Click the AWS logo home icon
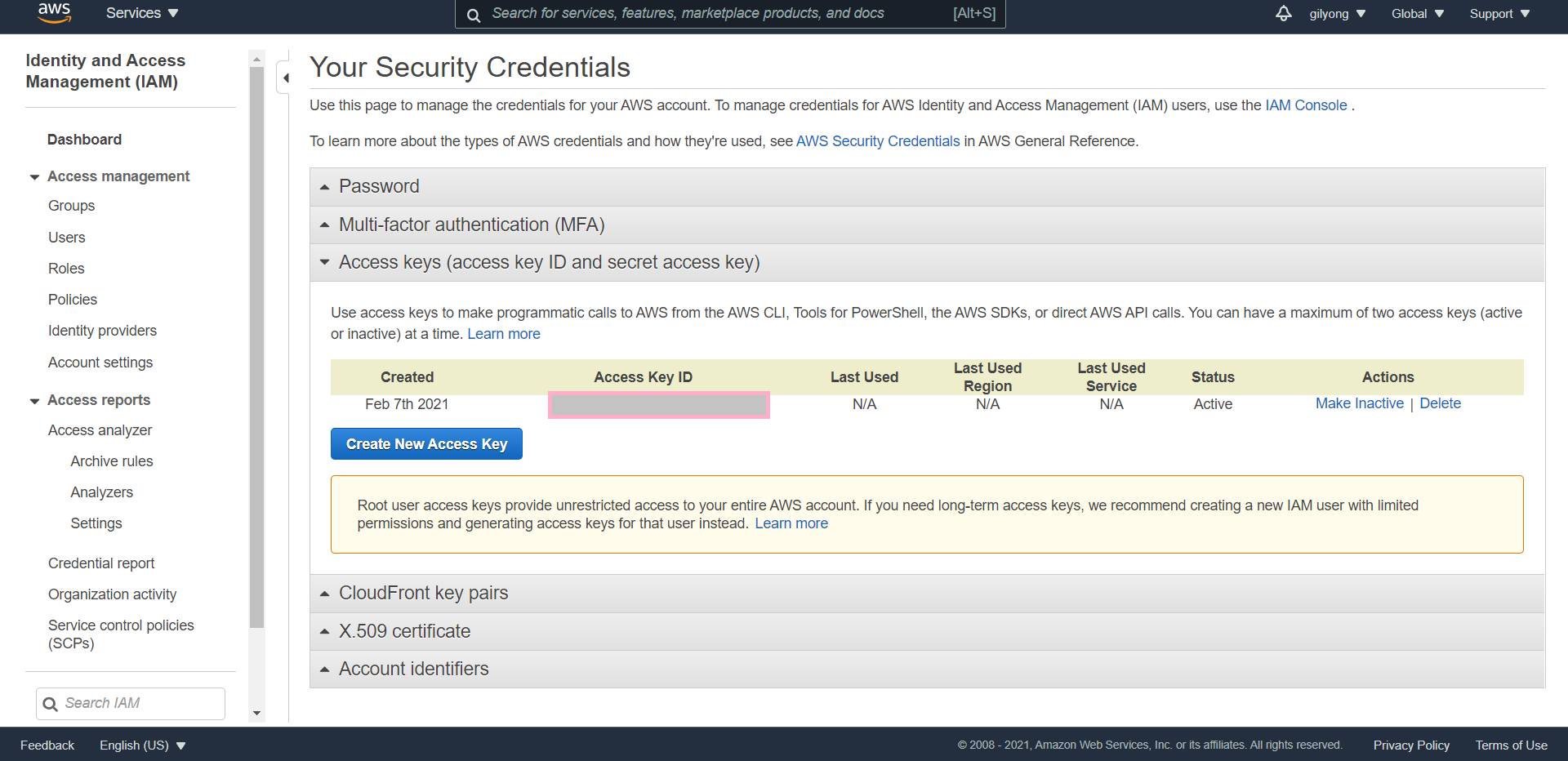The width and height of the screenshot is (1568, 761). [x=54, y=13]
